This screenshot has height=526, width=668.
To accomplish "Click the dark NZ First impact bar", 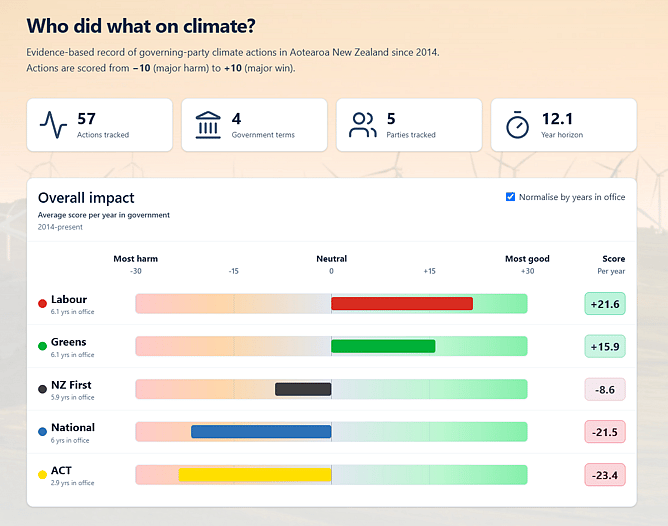I will point(303,389).
